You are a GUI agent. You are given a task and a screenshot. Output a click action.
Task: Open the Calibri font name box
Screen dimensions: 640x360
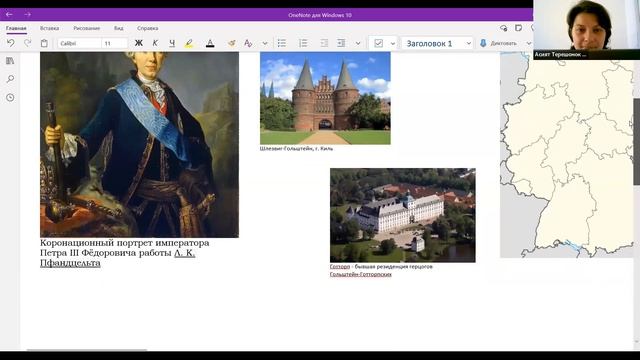tap(79, 43)
